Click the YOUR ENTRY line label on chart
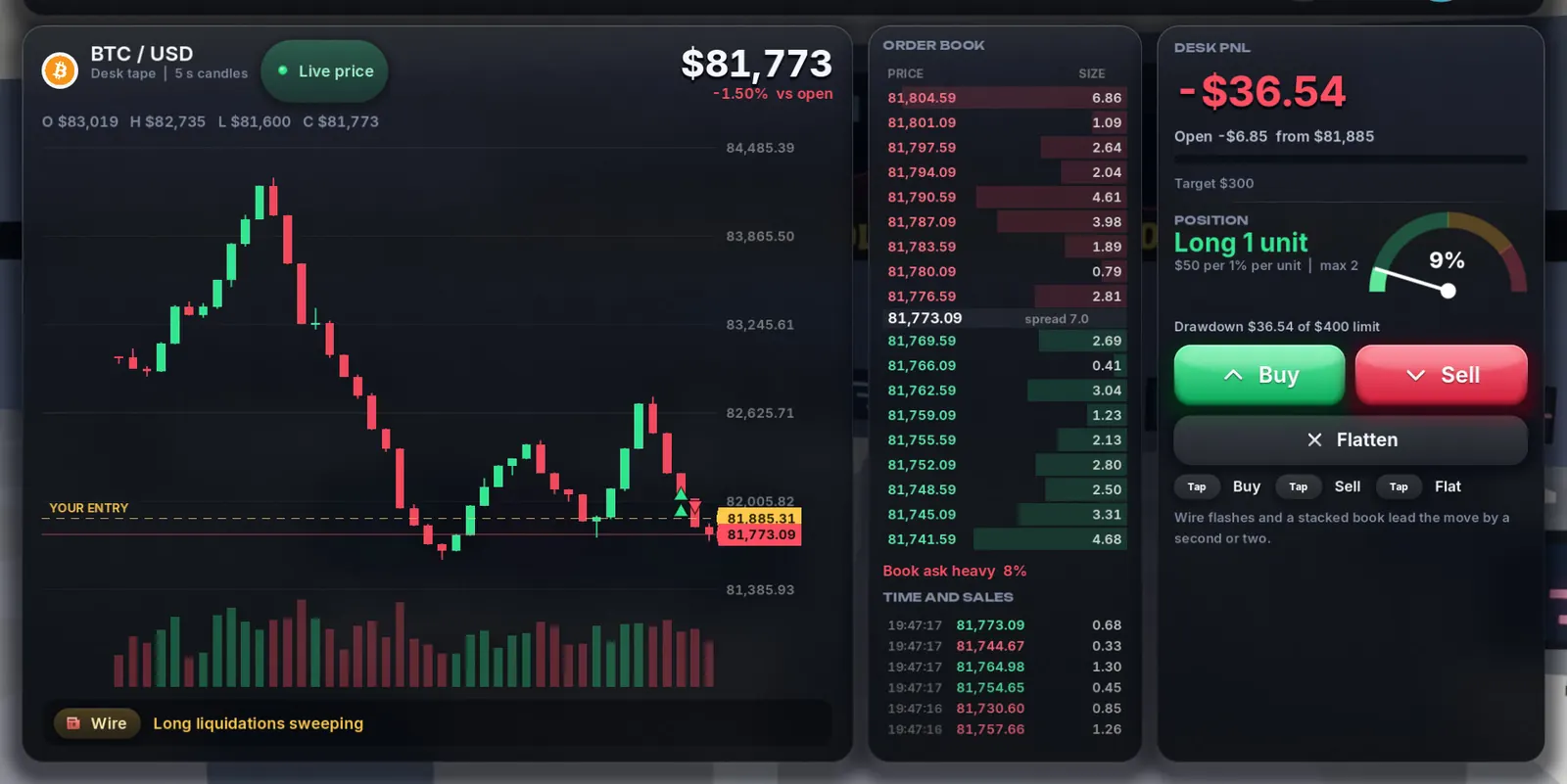 coord(89,508)
